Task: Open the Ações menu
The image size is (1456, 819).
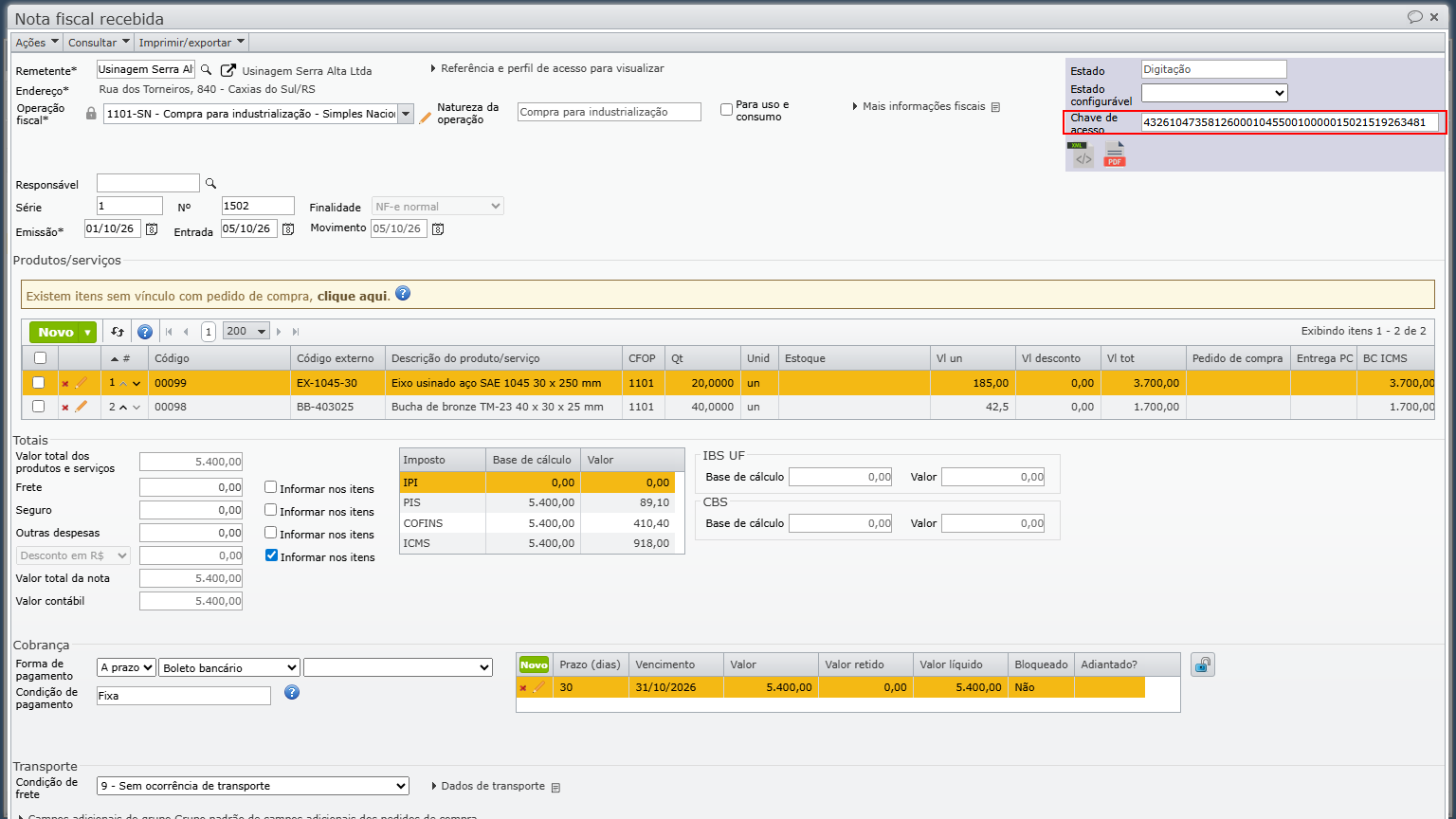Action: click(36, 42)
